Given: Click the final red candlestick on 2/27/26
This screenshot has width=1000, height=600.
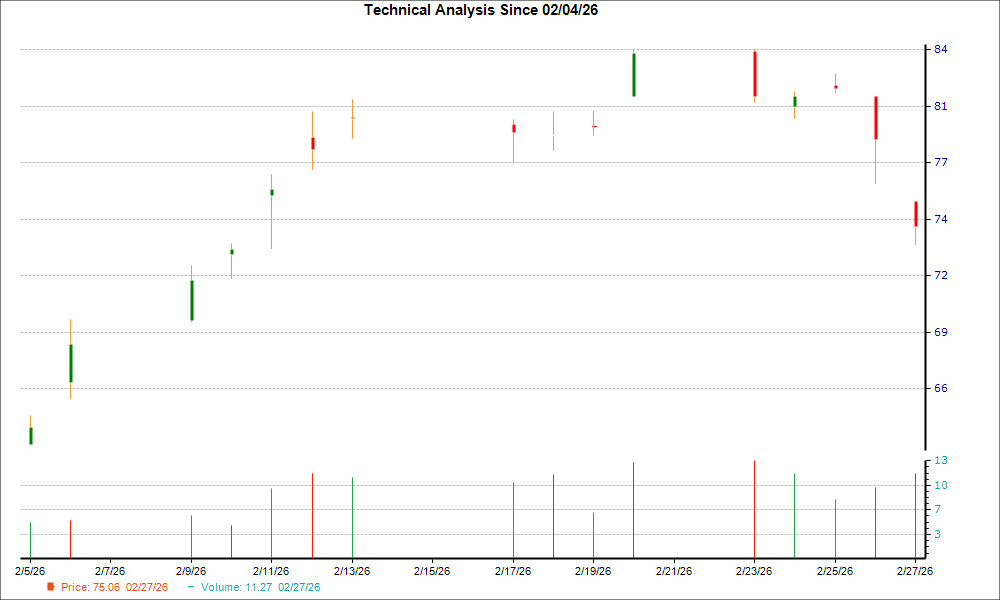Looking at the screenshot, I should click(915, 213).
